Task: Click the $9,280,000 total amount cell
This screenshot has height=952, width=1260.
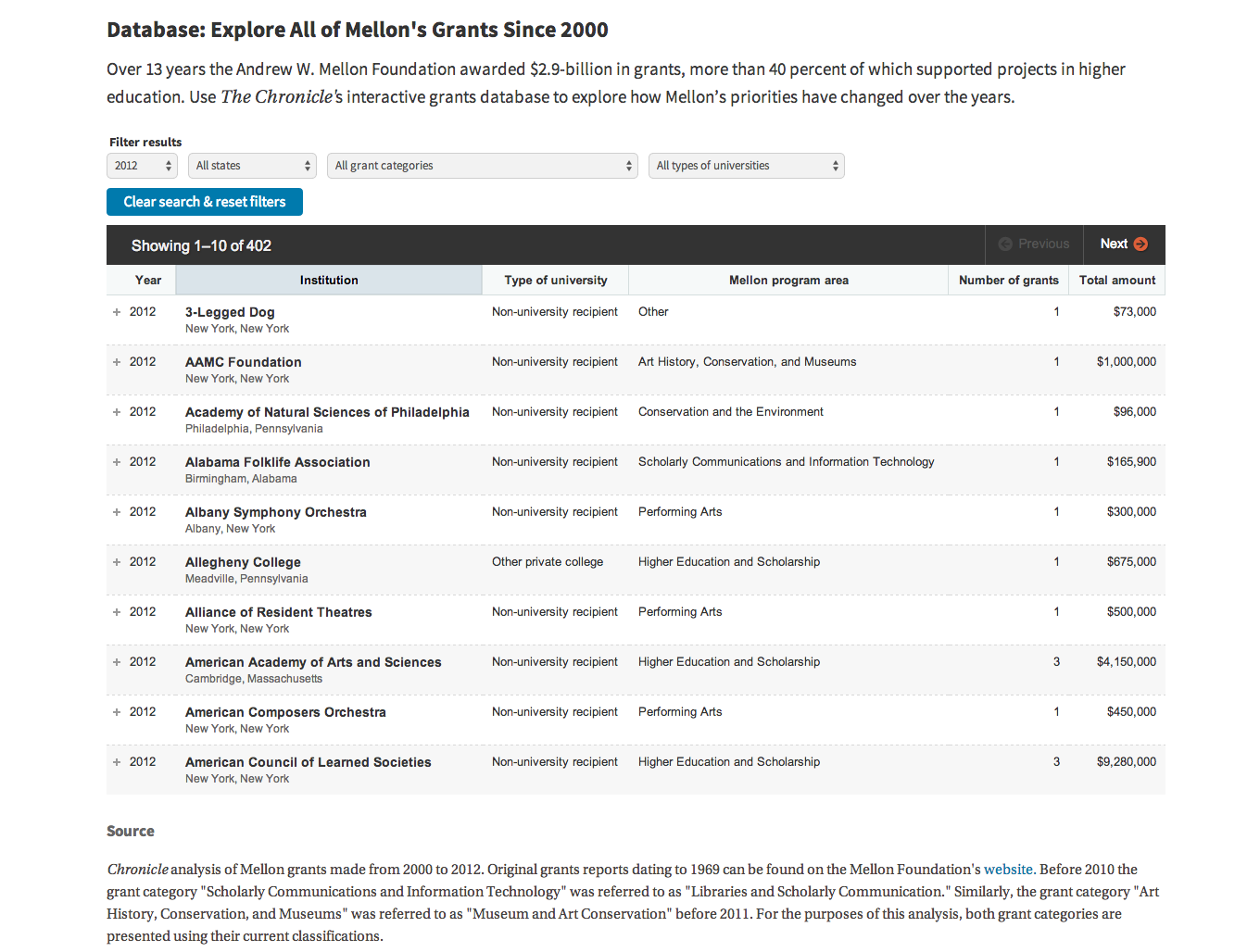Action: point(1127,762)
